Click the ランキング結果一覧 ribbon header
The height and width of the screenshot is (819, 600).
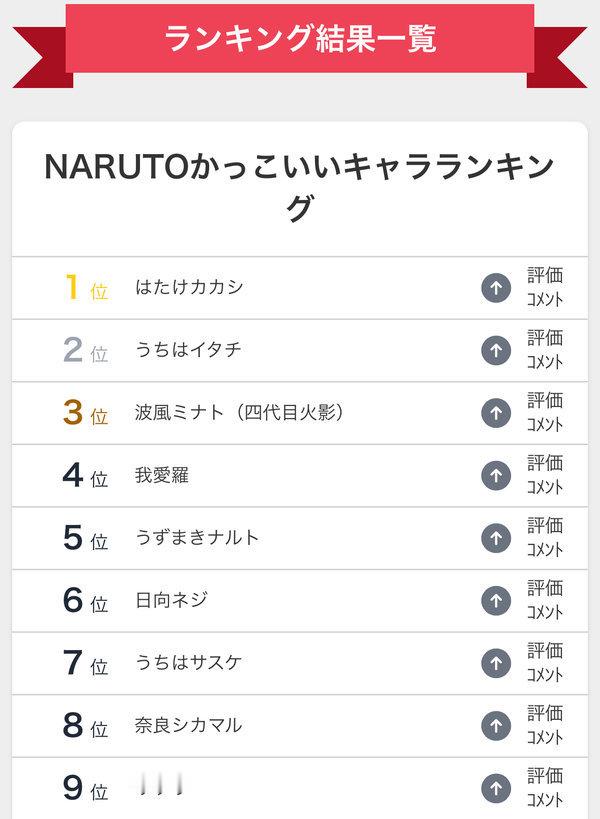point(300,39)
